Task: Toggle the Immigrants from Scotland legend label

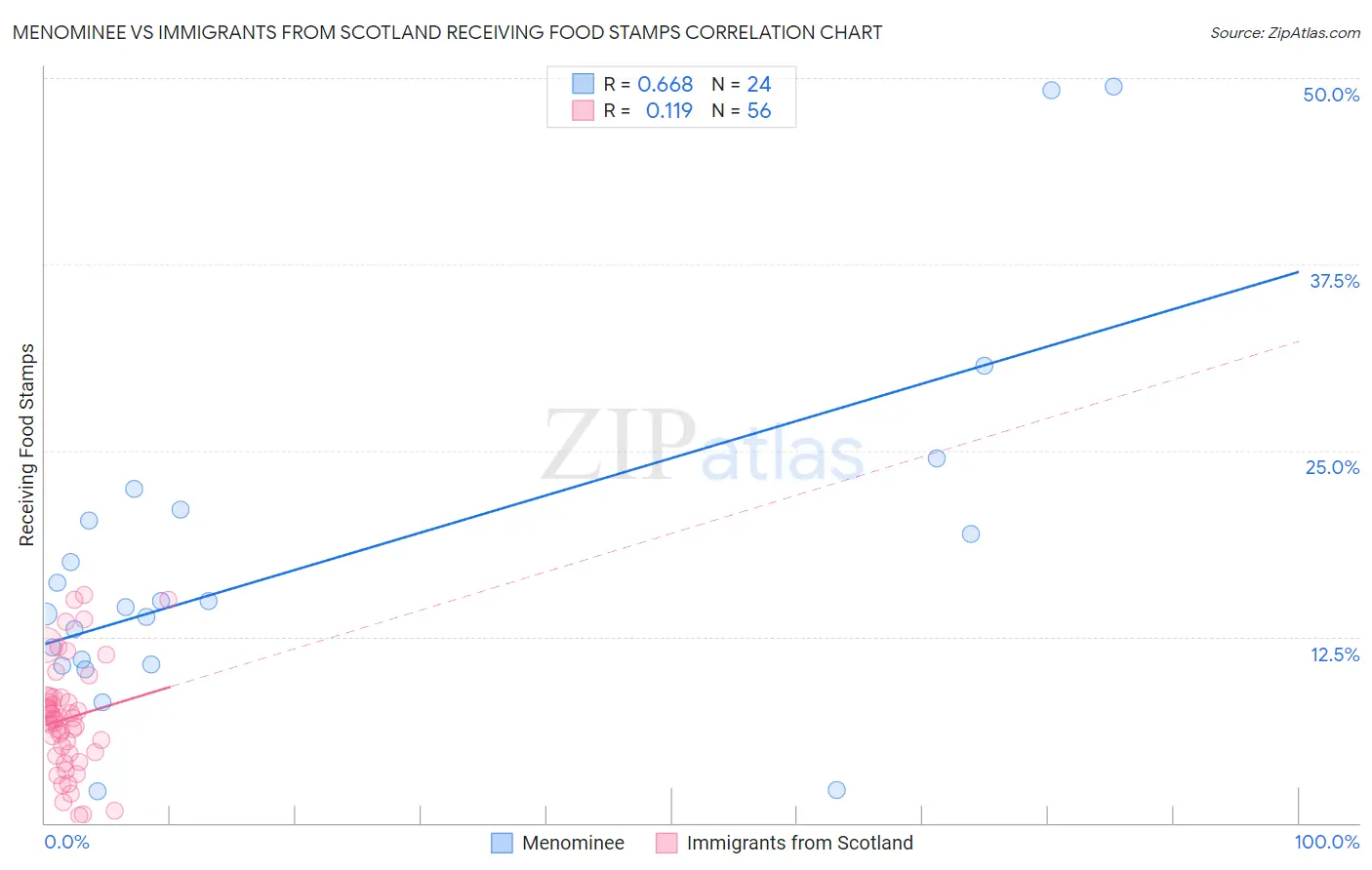Action: coord(799,843)
